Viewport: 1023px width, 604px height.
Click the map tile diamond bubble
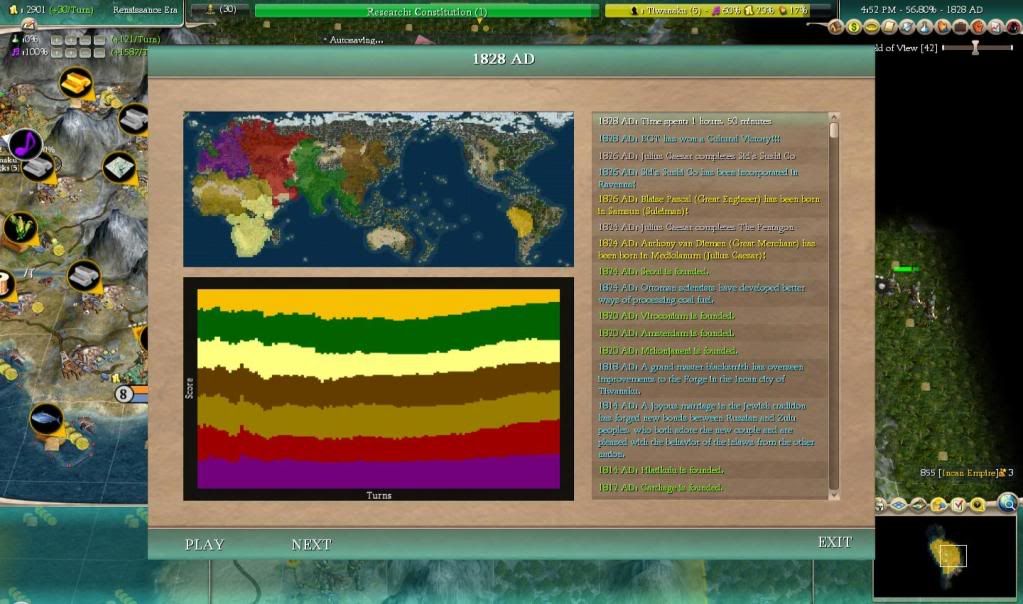tap(119, 168)
